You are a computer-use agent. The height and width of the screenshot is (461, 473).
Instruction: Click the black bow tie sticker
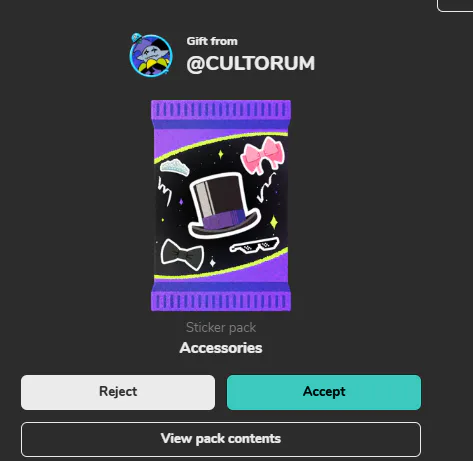click(x=182, y=255)
